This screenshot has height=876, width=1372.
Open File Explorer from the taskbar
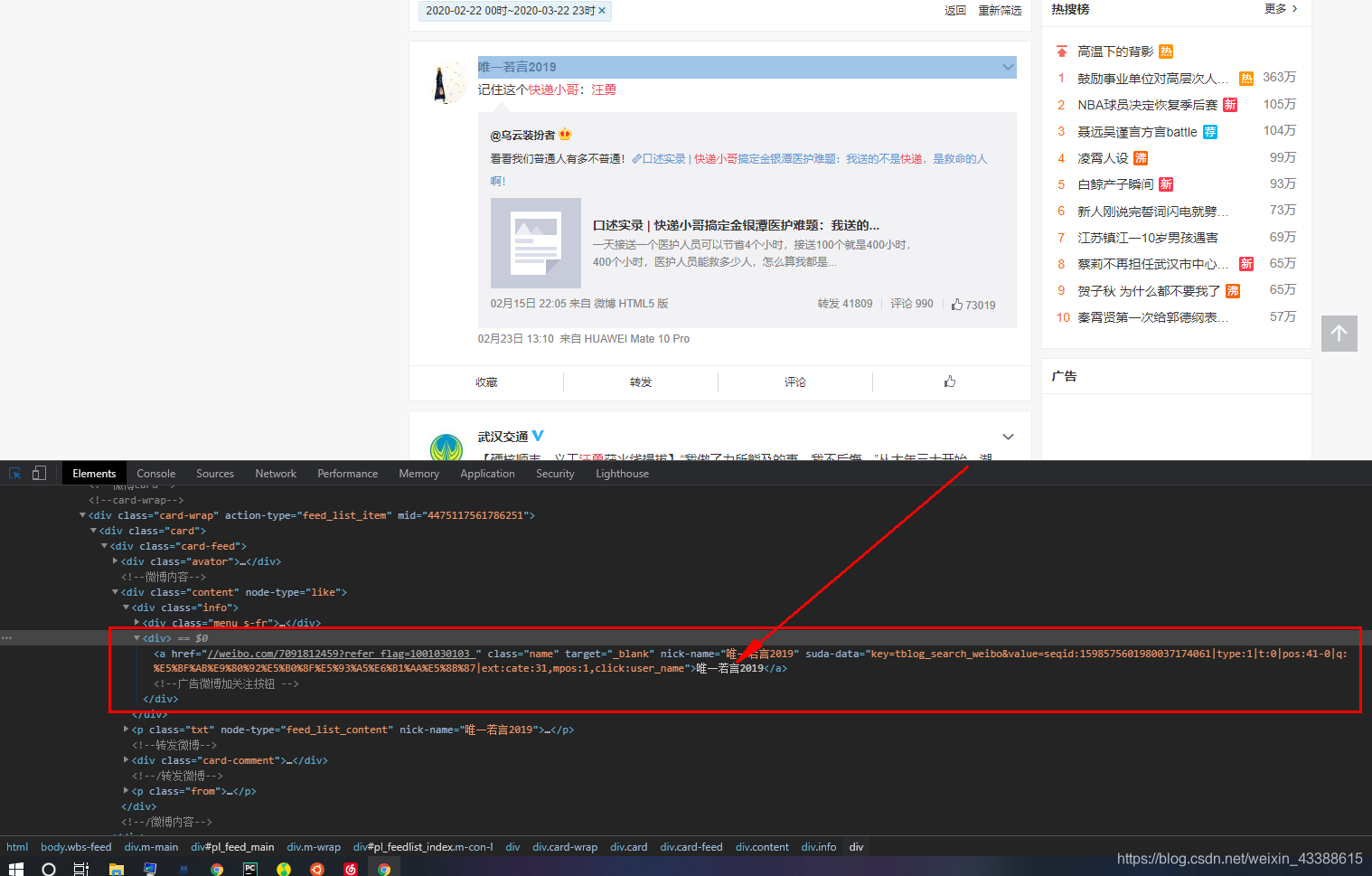[116, 869]
